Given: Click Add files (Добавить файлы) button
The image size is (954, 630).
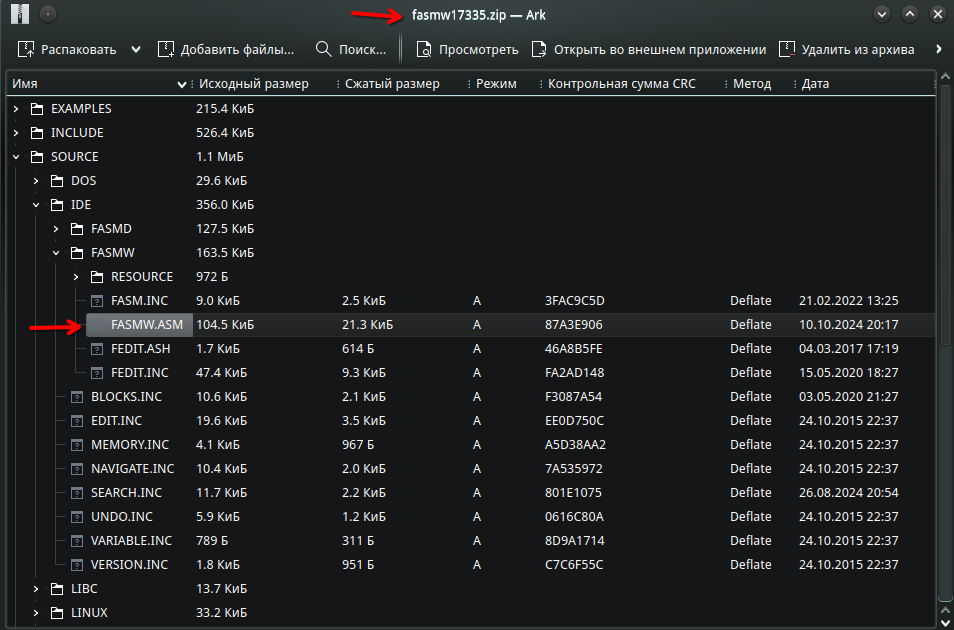Looking at the screenshot, I should (x=226, y=49).
